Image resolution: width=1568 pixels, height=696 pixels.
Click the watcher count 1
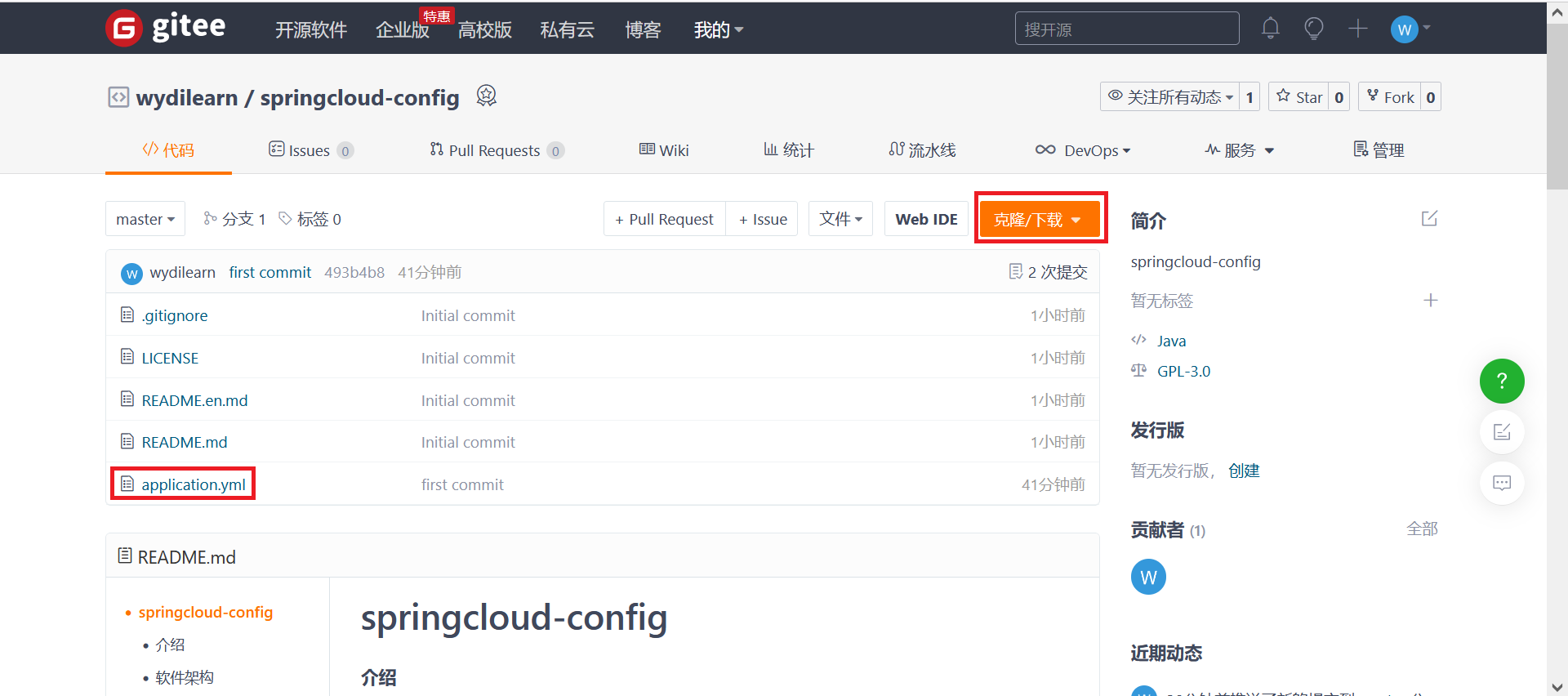1249,97
